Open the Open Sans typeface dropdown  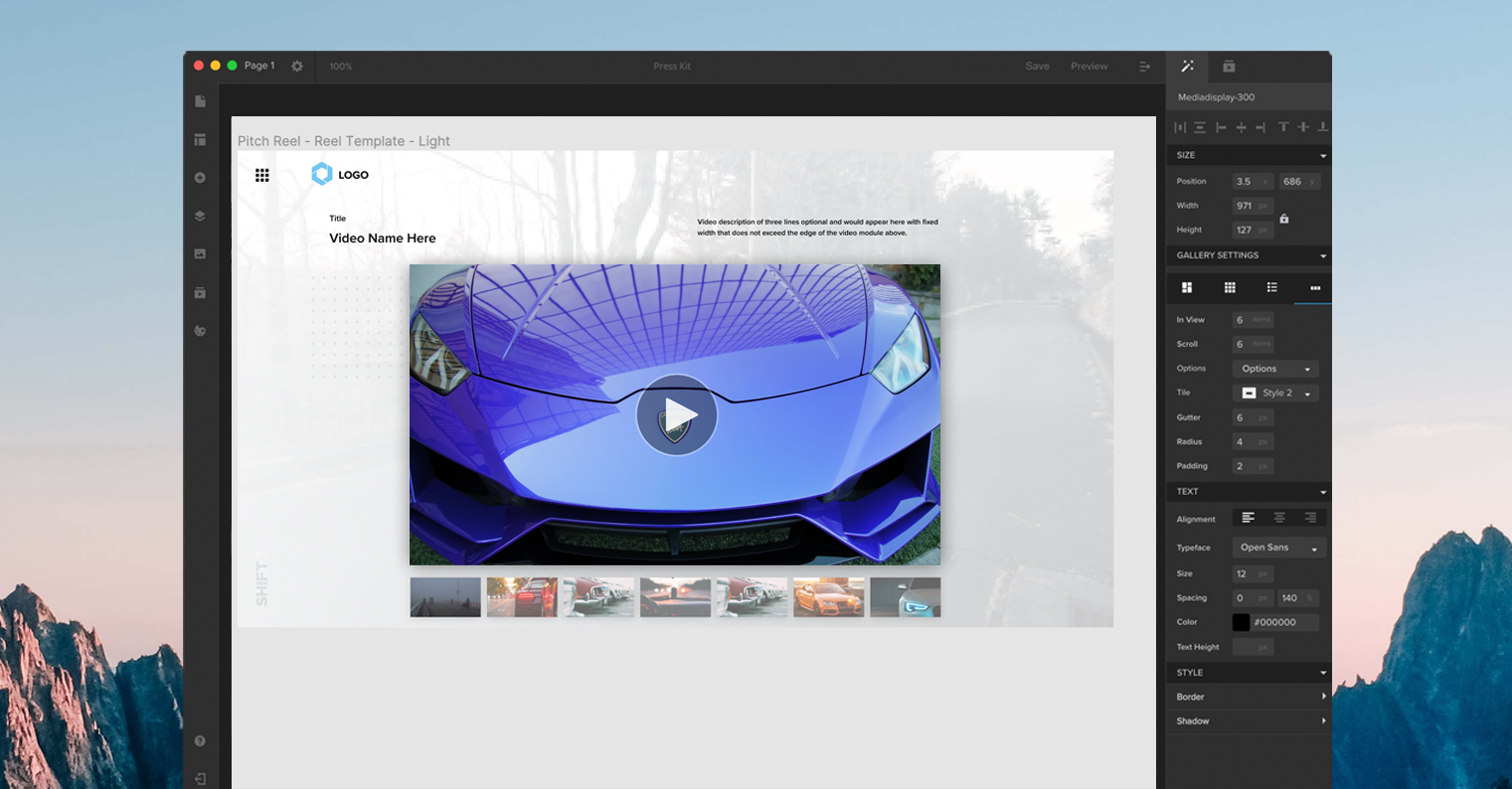[x=1278, y=548]
